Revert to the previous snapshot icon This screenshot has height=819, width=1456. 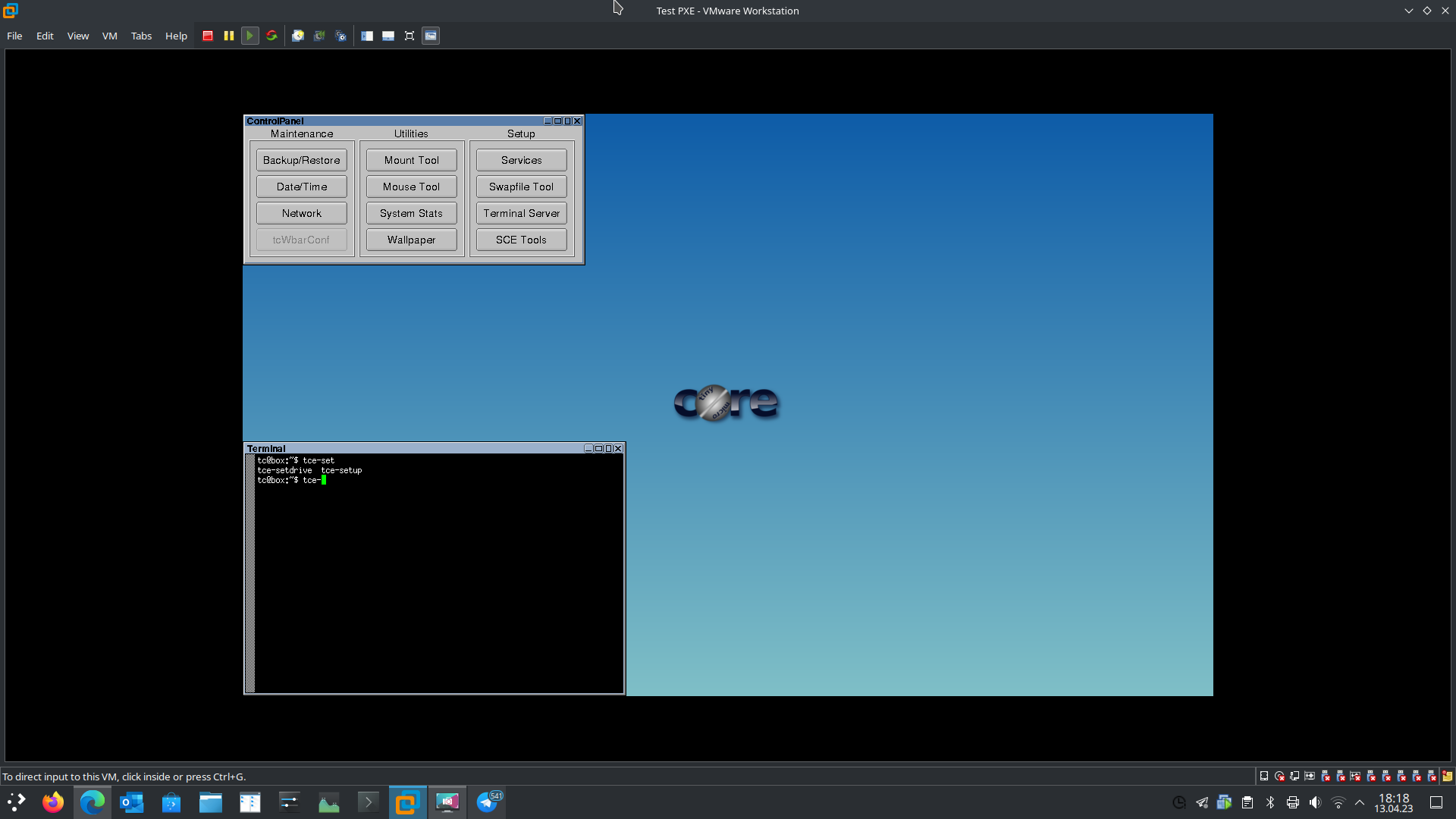click(x=319, y=36)
